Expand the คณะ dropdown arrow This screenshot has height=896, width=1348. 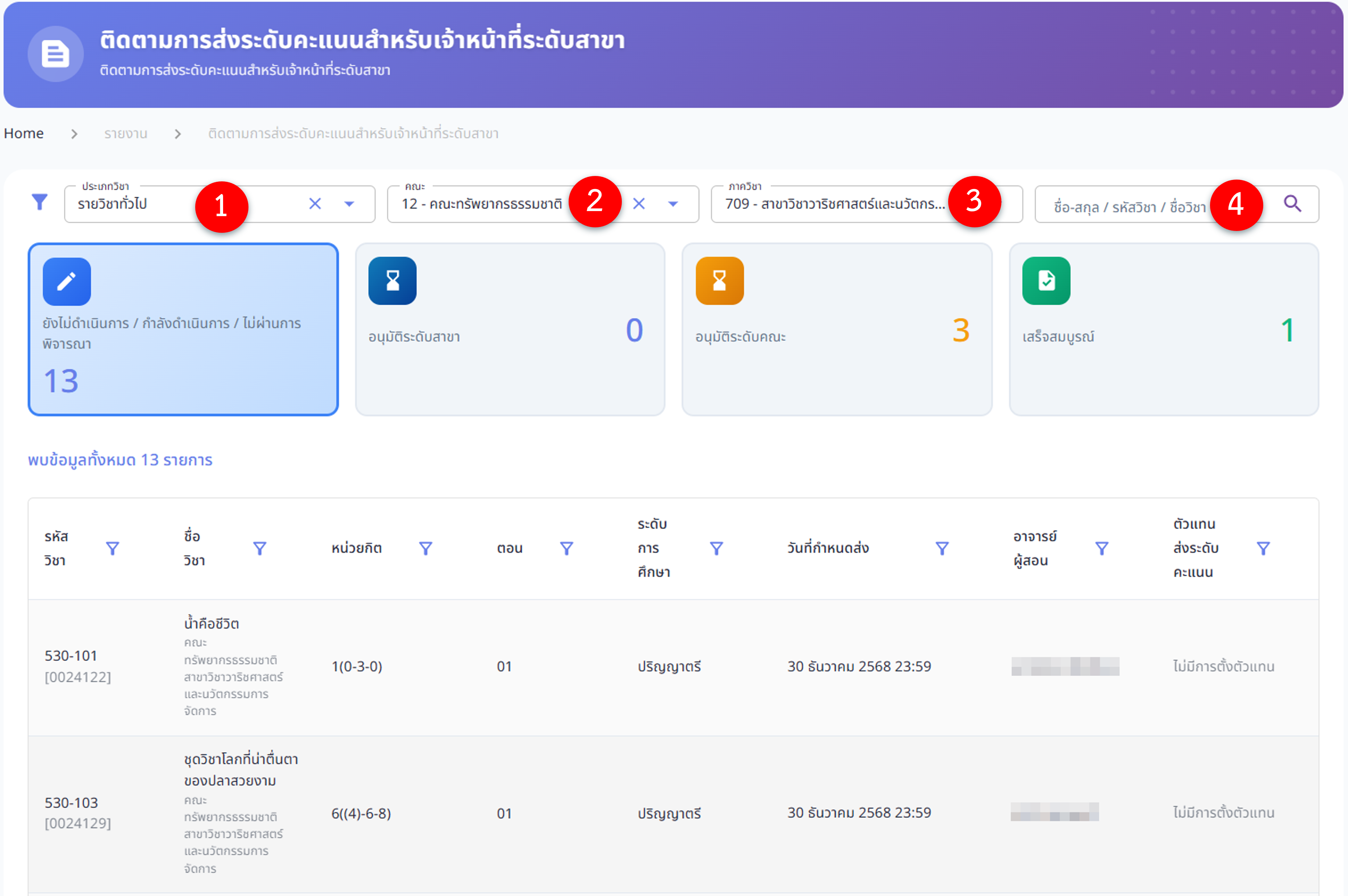[x=673, y=203]
